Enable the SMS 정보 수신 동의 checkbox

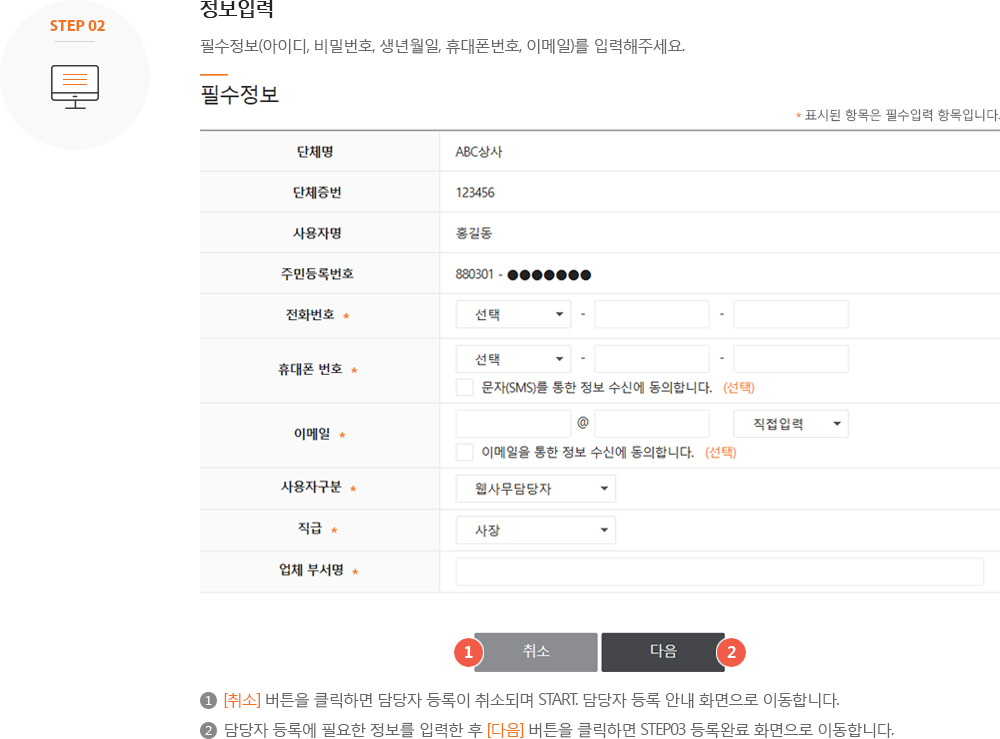pos(464,387)
